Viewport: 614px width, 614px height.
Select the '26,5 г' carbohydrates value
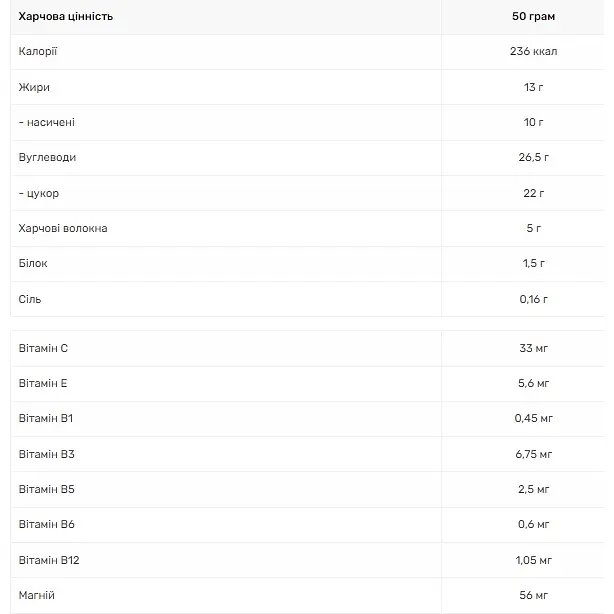point(533,157)
